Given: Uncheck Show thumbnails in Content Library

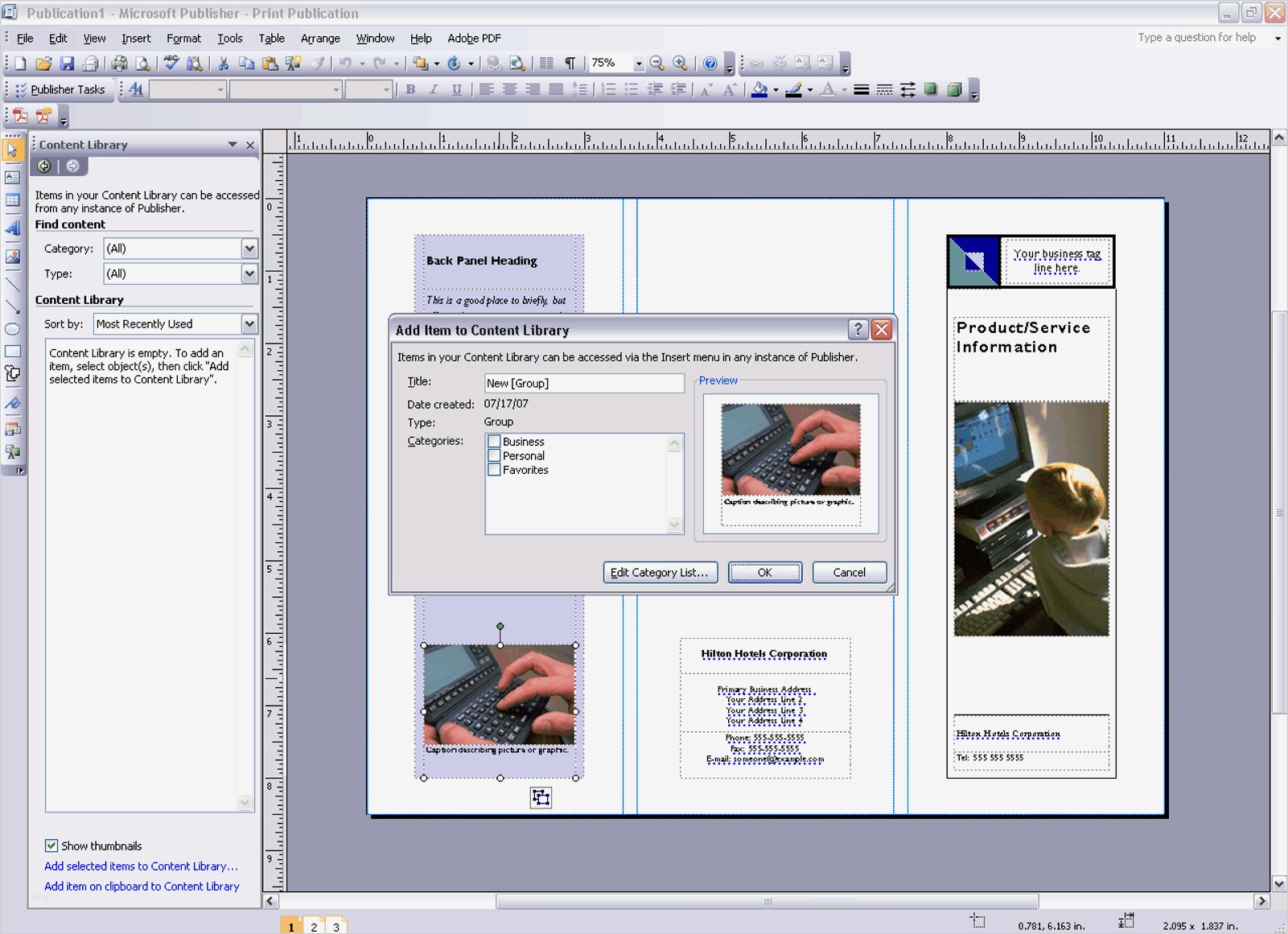Looking at the screenshot, I should pyautogui.click(x=51, y=846).
